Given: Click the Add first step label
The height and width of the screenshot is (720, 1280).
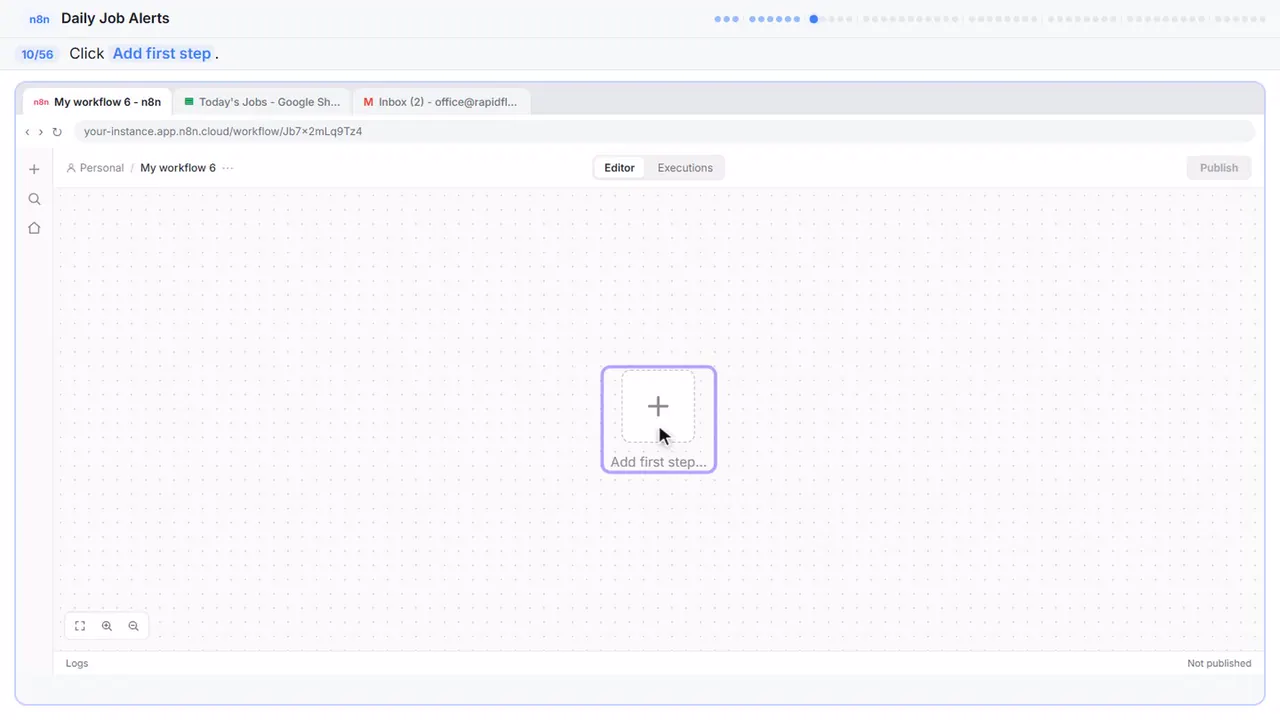Looking at the screenshot, I should click(658, 462).
